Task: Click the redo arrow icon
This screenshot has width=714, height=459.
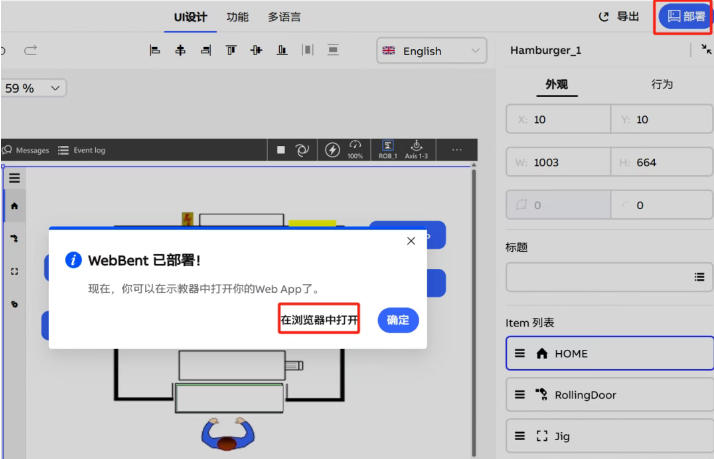Action: click(x=31, y=50)
